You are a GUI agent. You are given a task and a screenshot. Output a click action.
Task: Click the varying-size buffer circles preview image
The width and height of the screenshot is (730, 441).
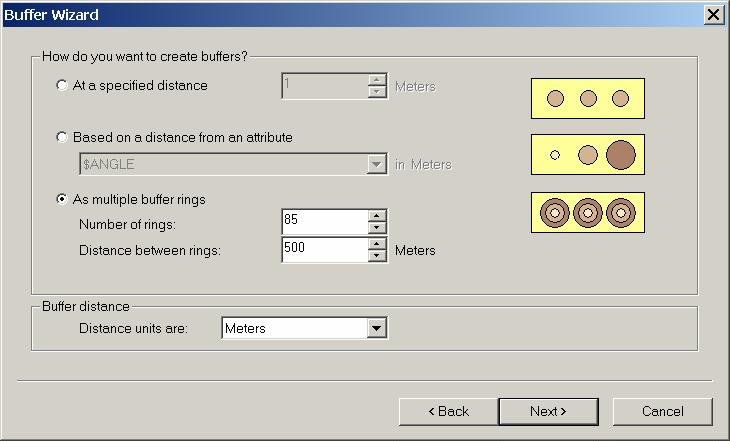click(588, 155)
